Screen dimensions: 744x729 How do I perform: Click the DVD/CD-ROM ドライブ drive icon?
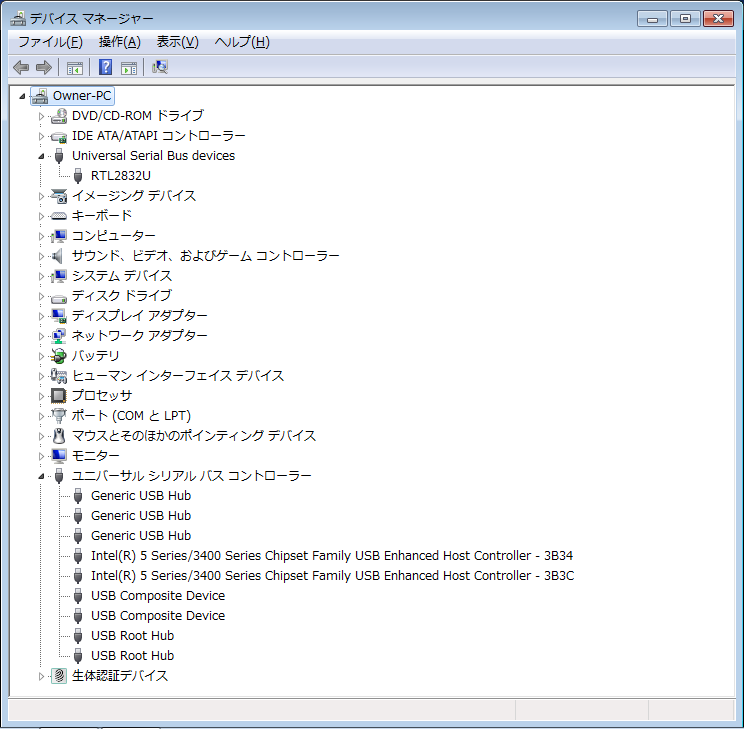59,116
